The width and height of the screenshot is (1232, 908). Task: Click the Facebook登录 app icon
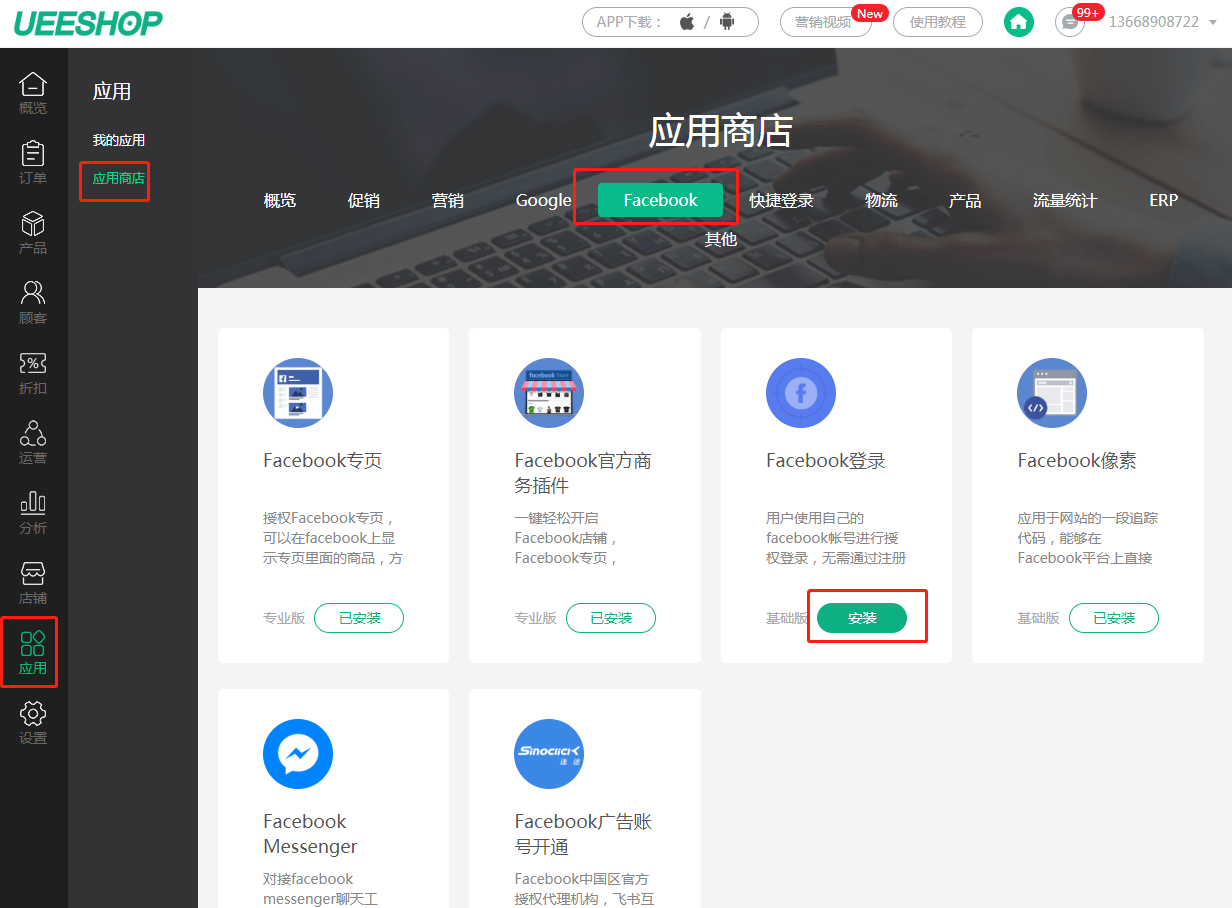[x=801, y=393]
